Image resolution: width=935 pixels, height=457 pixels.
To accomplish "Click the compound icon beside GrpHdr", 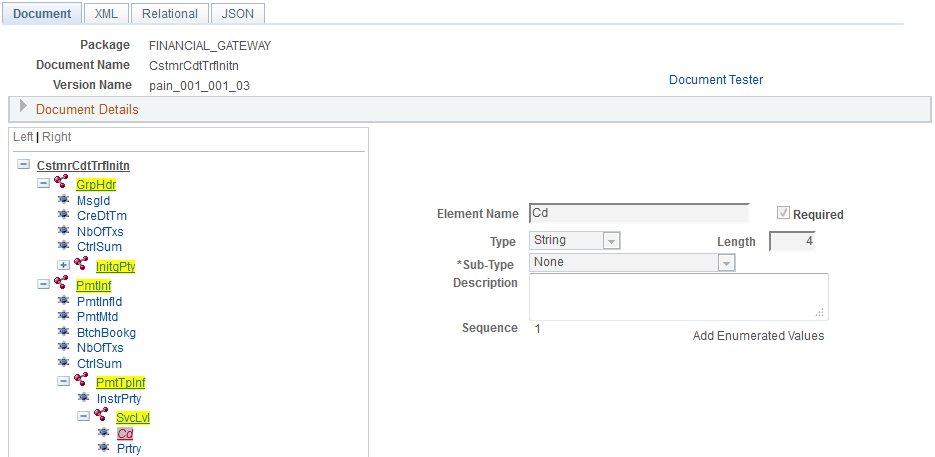I will [x=61, y=181].
